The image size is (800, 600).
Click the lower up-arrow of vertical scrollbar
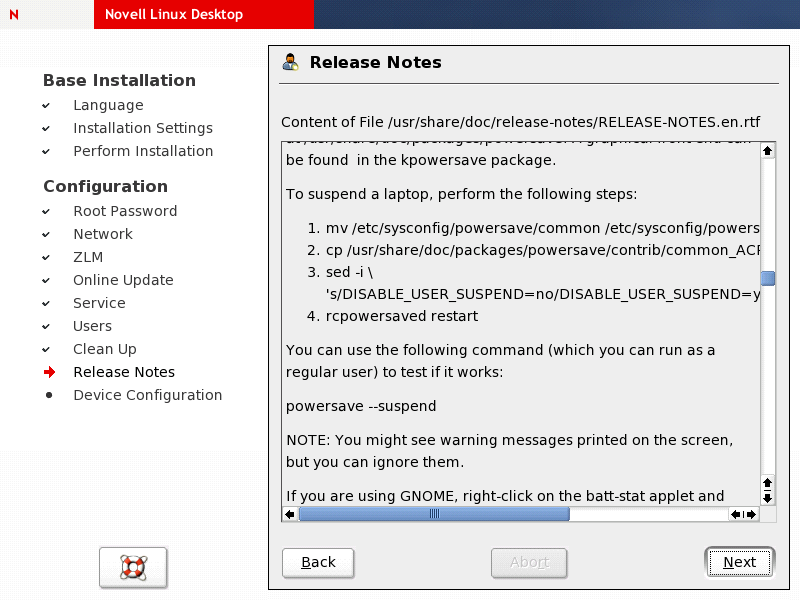767,483
